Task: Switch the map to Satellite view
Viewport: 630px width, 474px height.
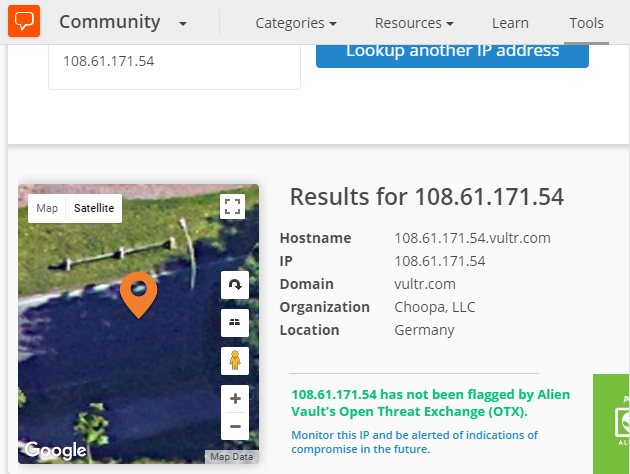Action: pos(94,208)
